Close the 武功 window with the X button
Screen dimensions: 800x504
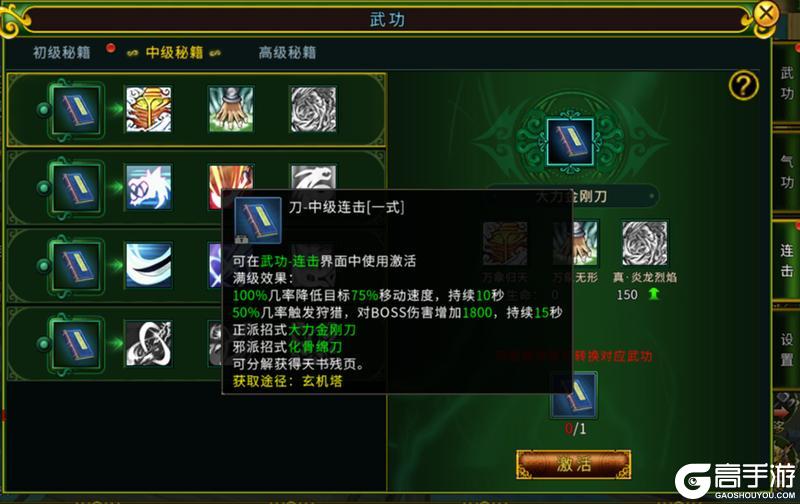766,13
